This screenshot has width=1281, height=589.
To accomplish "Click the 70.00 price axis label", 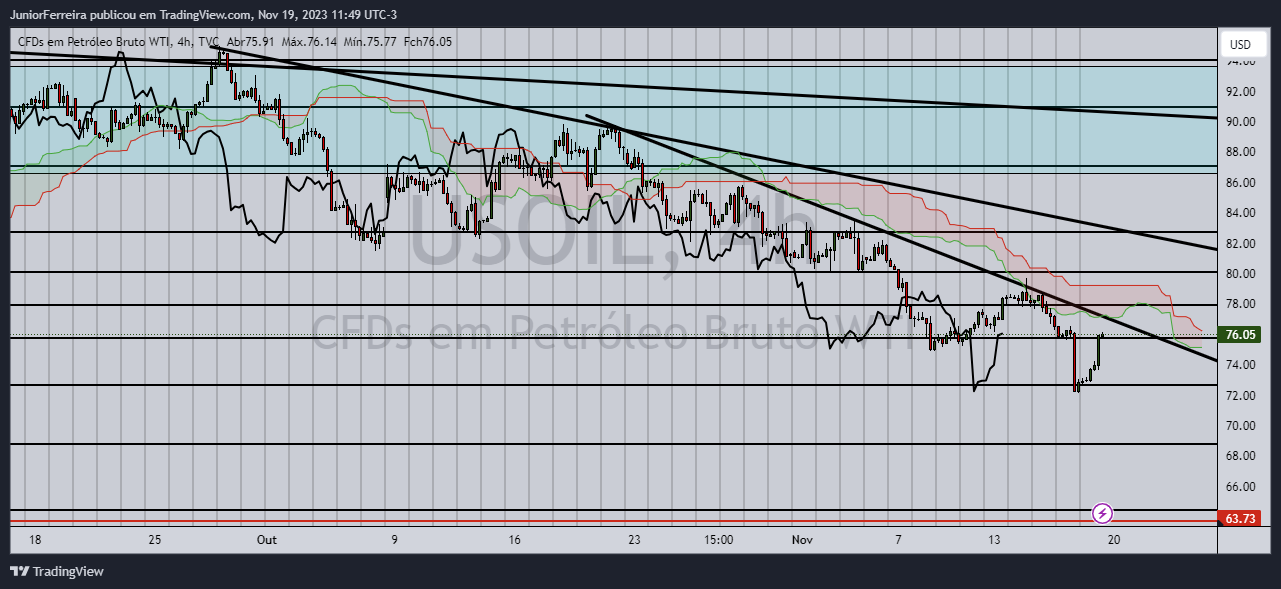I will (1240, 426).
